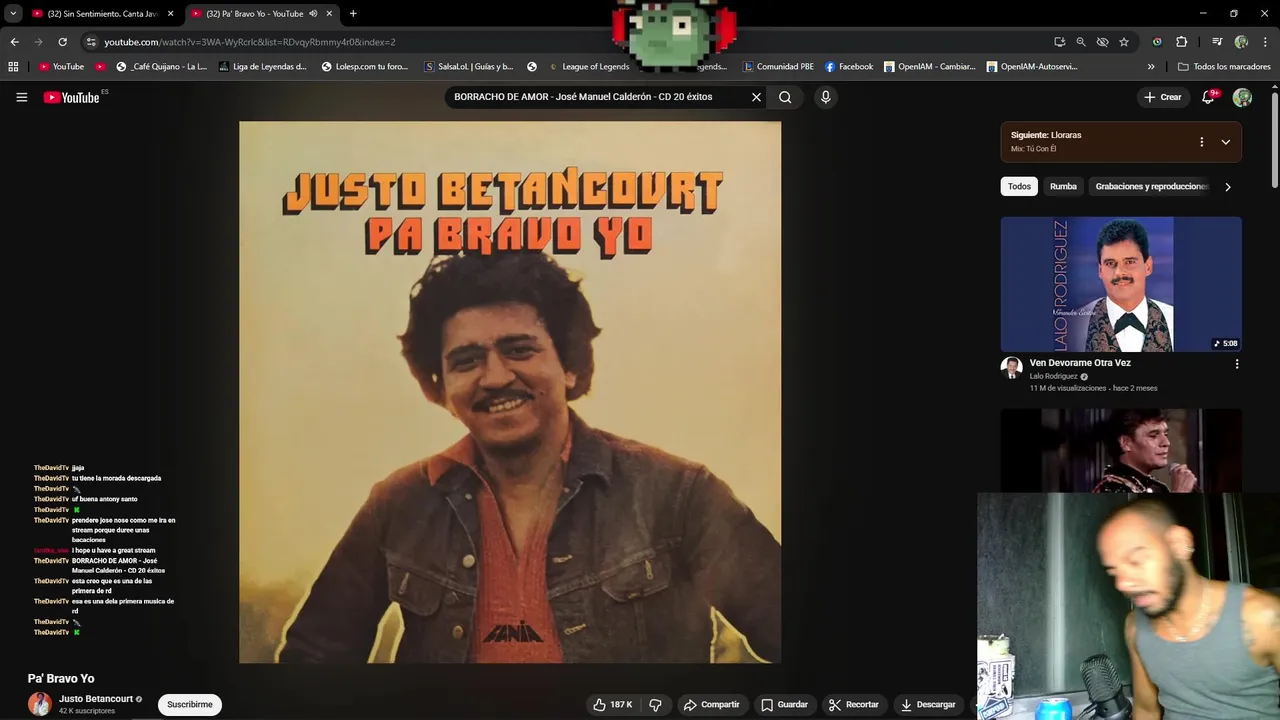Like the video showing 187 K
The image size is (1280, 720).
point(612,704)
